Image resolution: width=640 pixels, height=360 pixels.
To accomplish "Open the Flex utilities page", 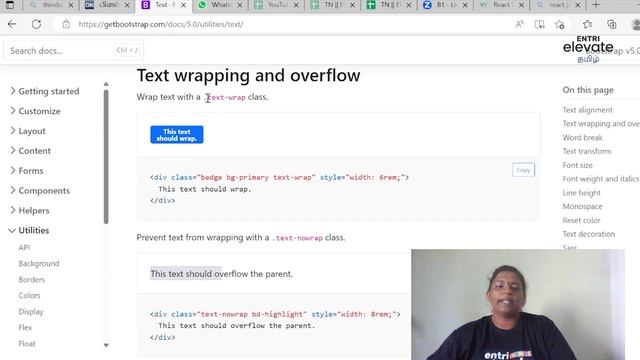I will [x=25, y=327].
